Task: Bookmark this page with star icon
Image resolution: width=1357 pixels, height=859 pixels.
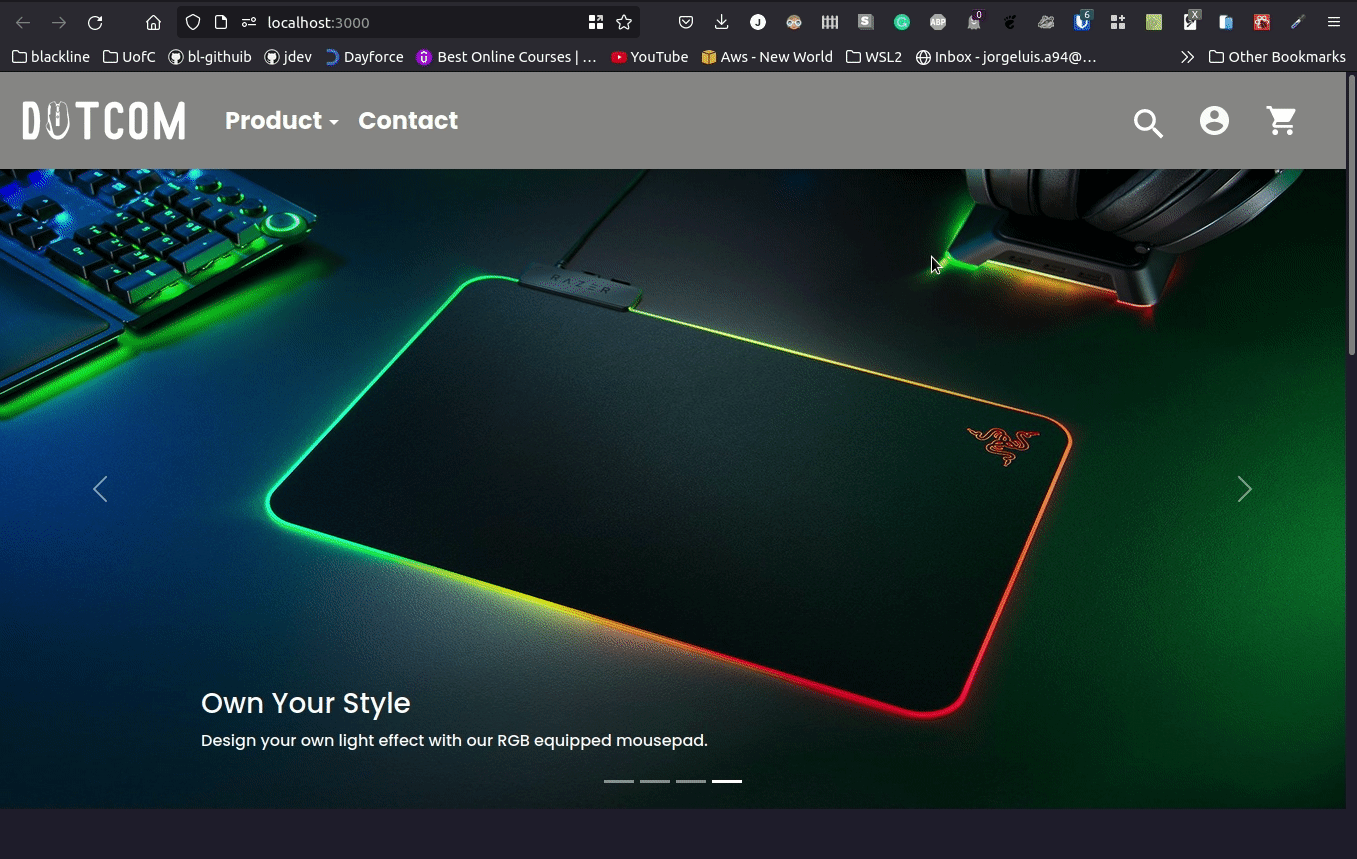Action: tap(624, 22)
